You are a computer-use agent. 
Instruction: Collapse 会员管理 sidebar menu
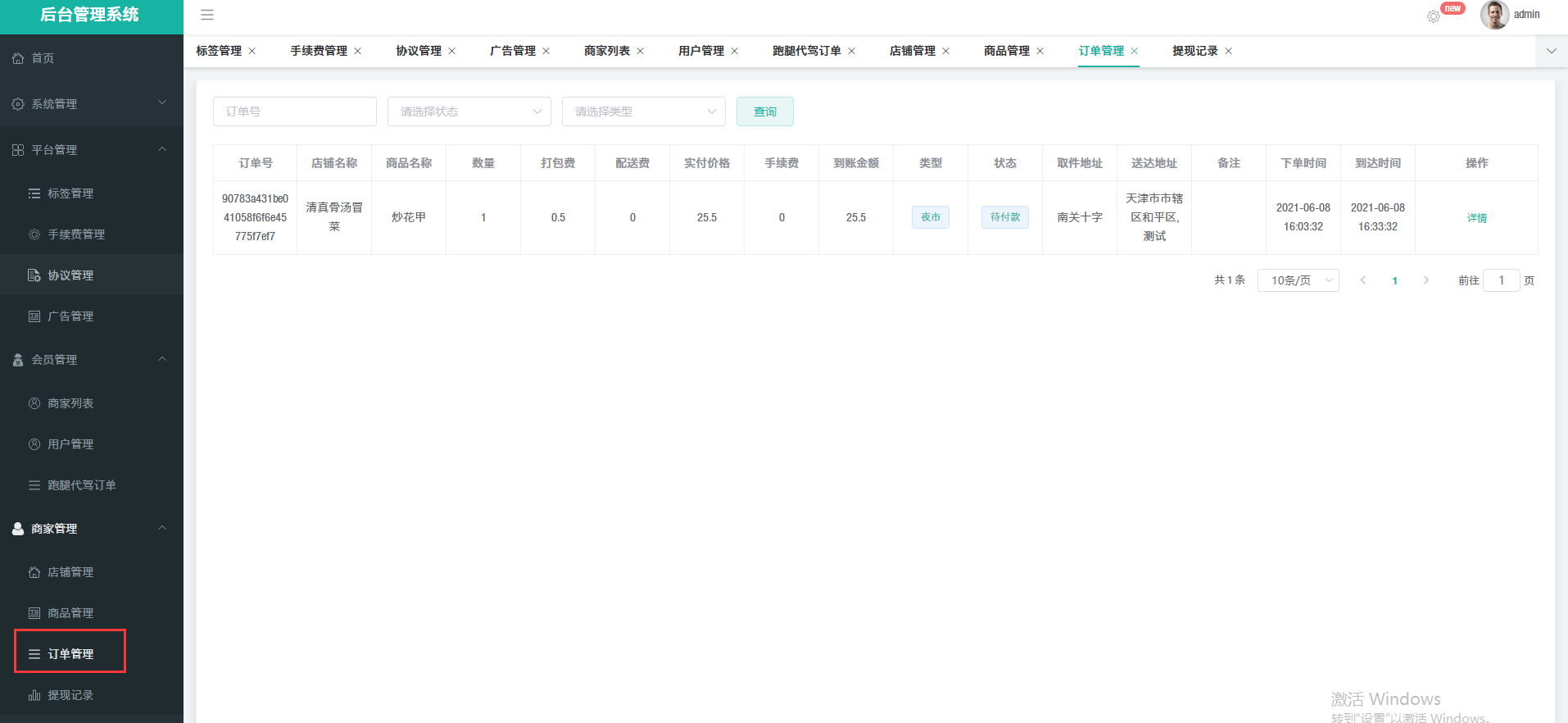coord(90,360)
